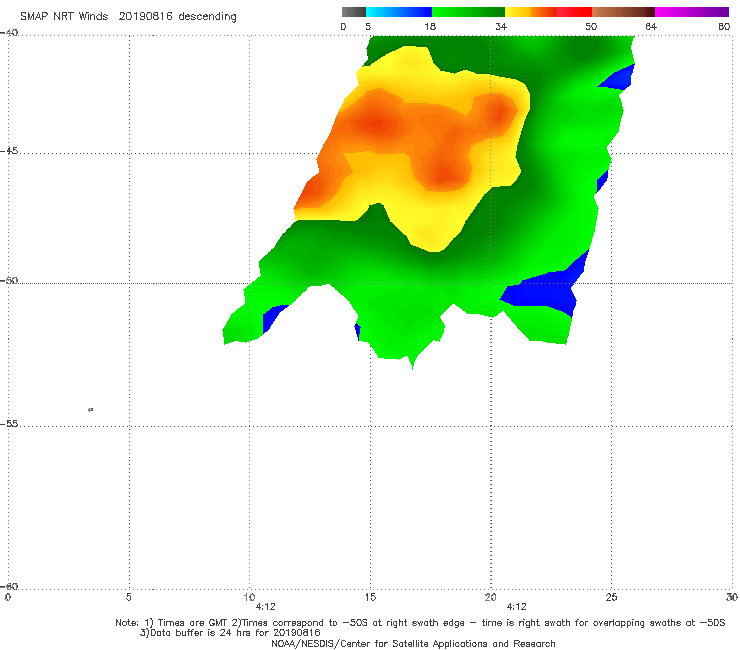This screenshot has height=650, width=740.
Task: Click the blue 5–18 segment of the colorbar
Action: point(399,12)
